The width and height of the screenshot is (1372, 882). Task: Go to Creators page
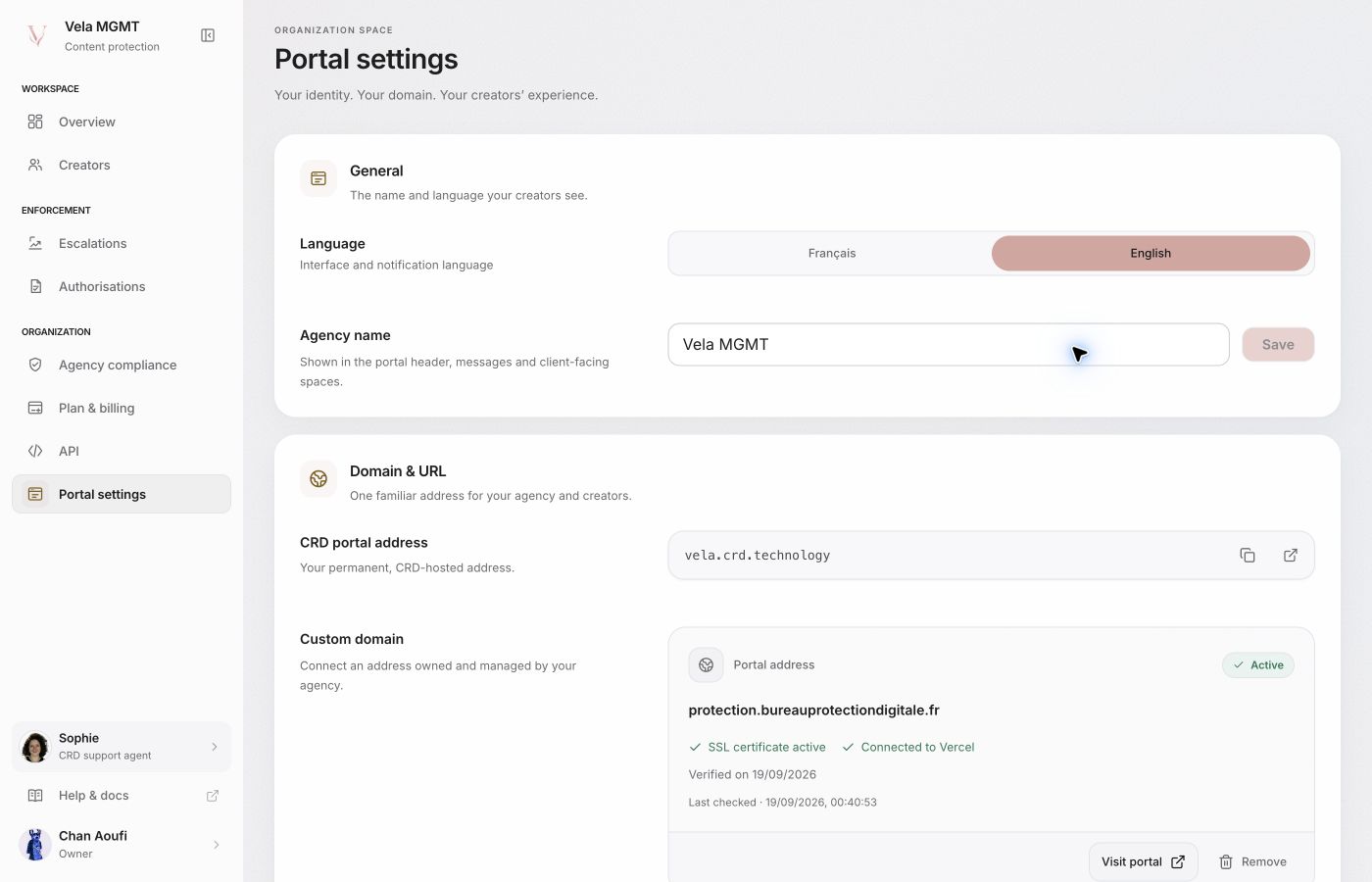[122, 165]
